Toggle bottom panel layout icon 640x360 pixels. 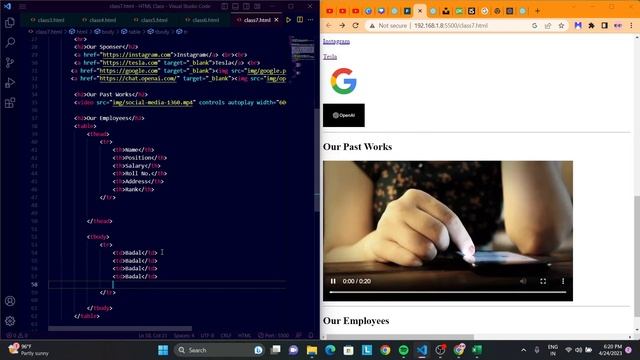click(x=236, y=7)
